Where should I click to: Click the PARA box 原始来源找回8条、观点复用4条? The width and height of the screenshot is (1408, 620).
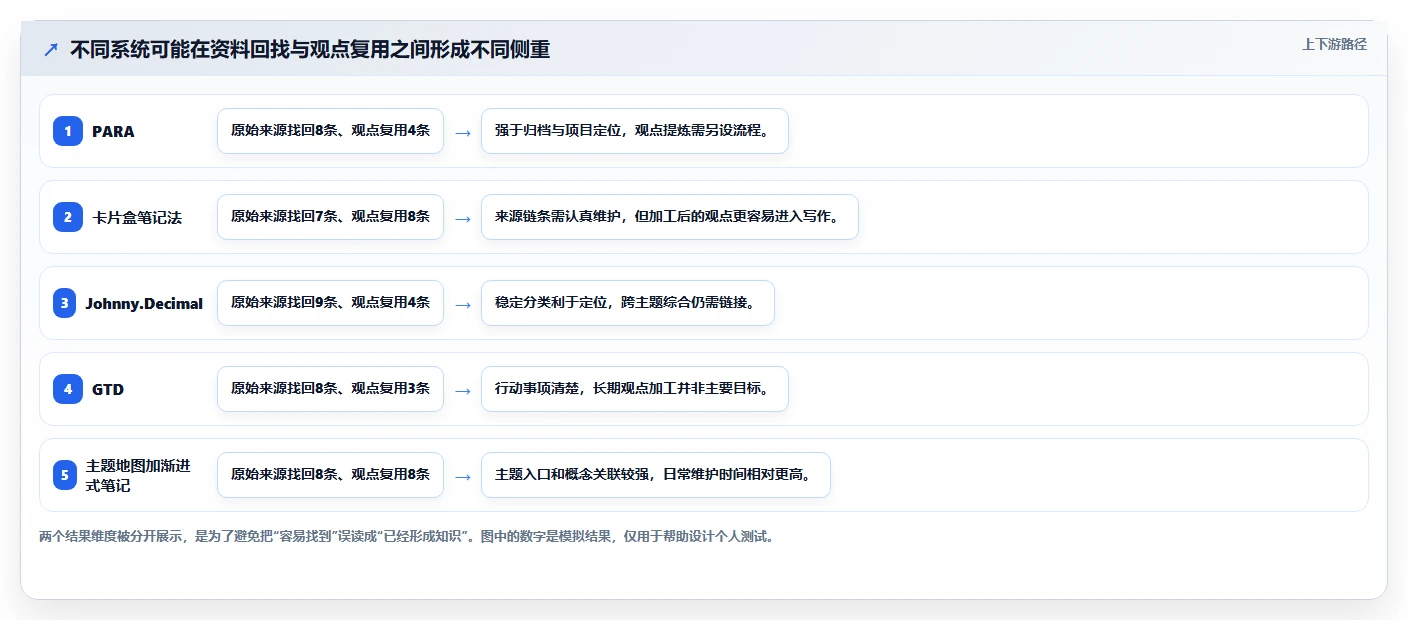pyautogui.click(x=330, y=131)
